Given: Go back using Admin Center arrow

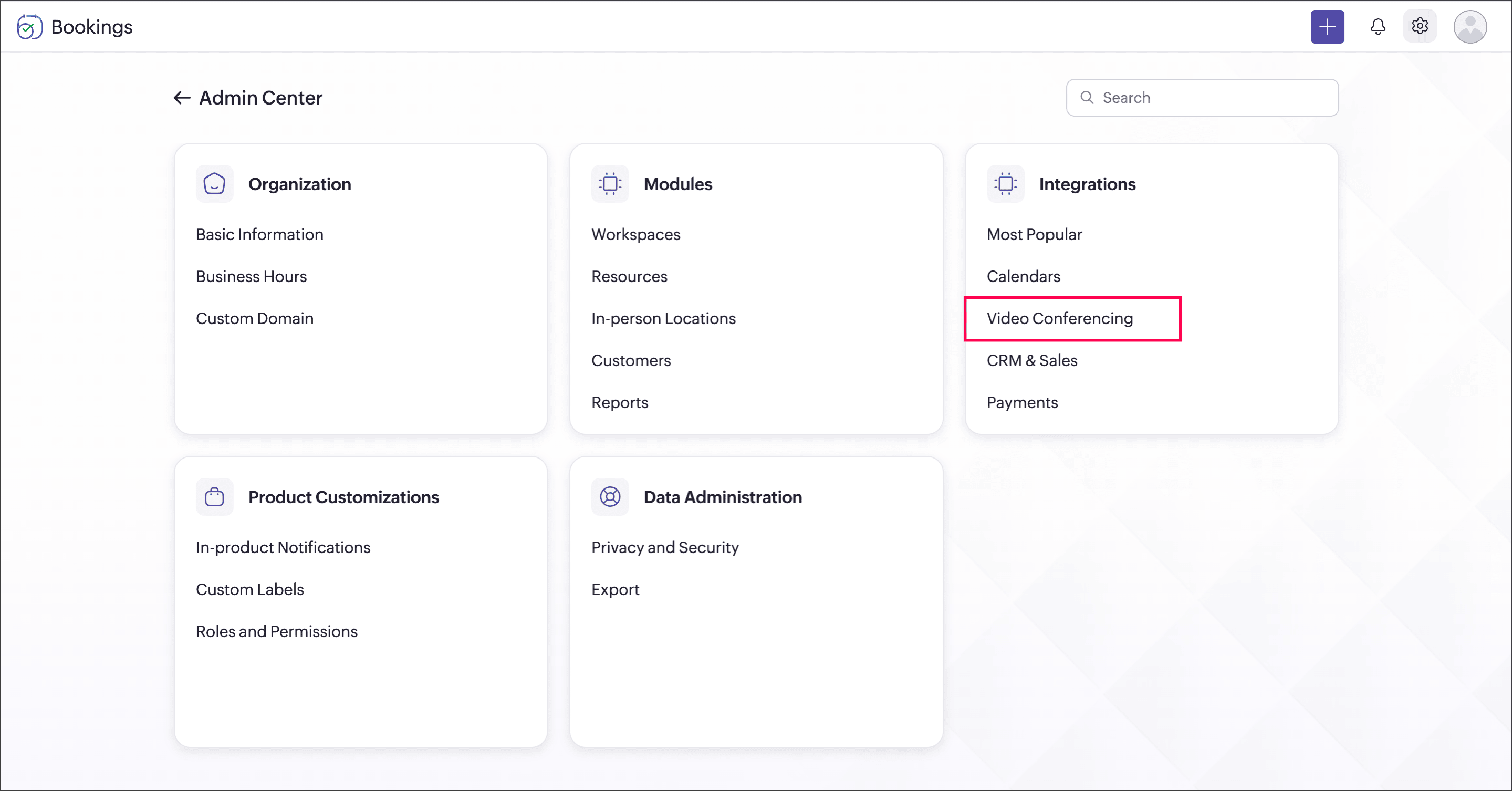Looking at the screenshot, I should (181, 97).
